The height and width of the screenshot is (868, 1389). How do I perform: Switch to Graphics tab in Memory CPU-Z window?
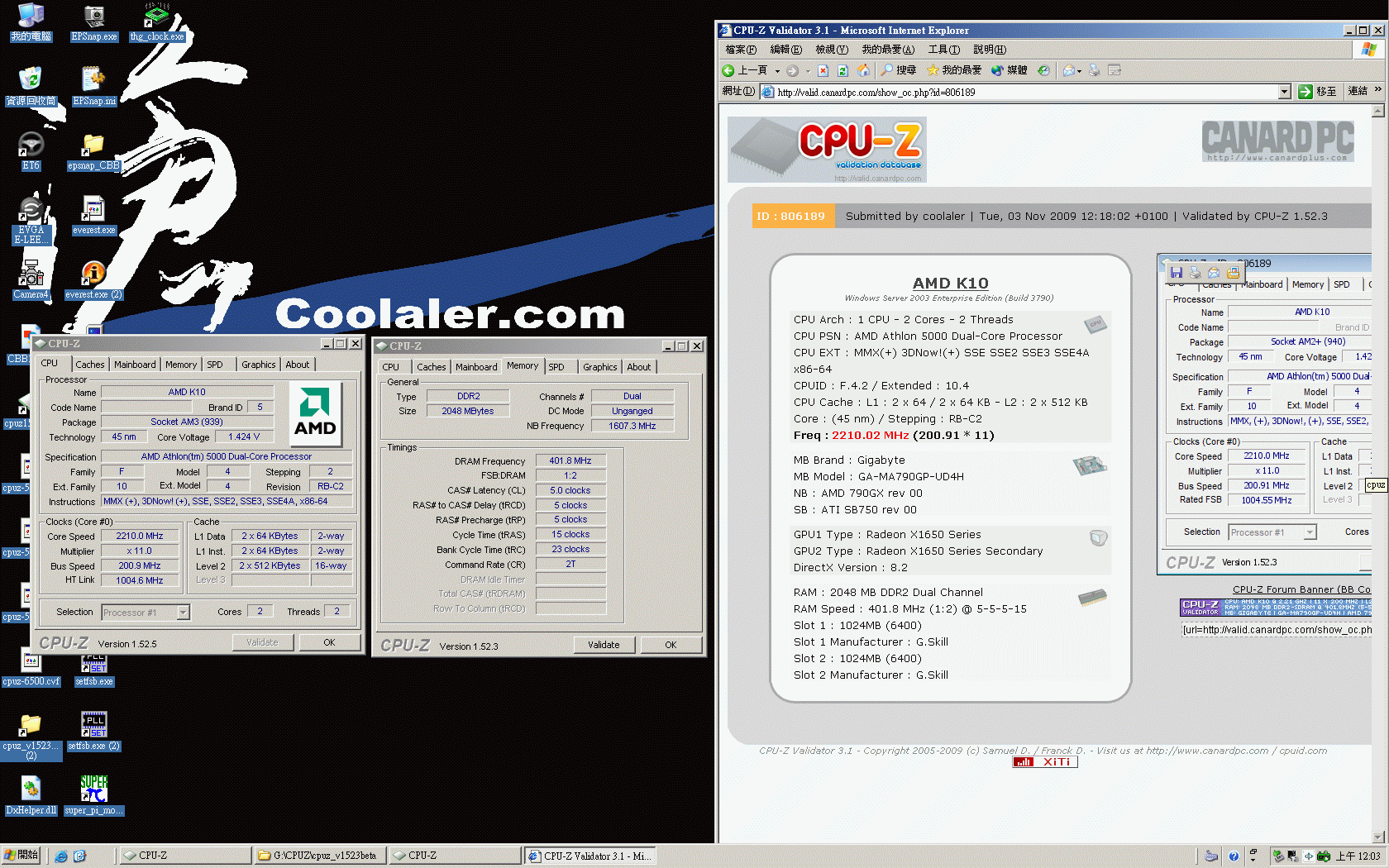tap(599, 367)
